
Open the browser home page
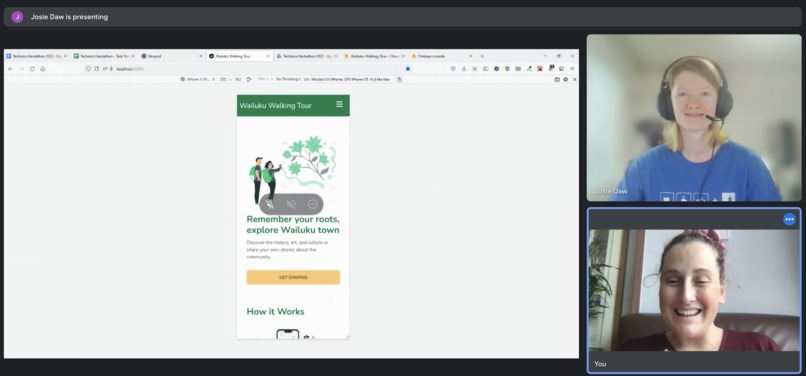pos(43,68)
